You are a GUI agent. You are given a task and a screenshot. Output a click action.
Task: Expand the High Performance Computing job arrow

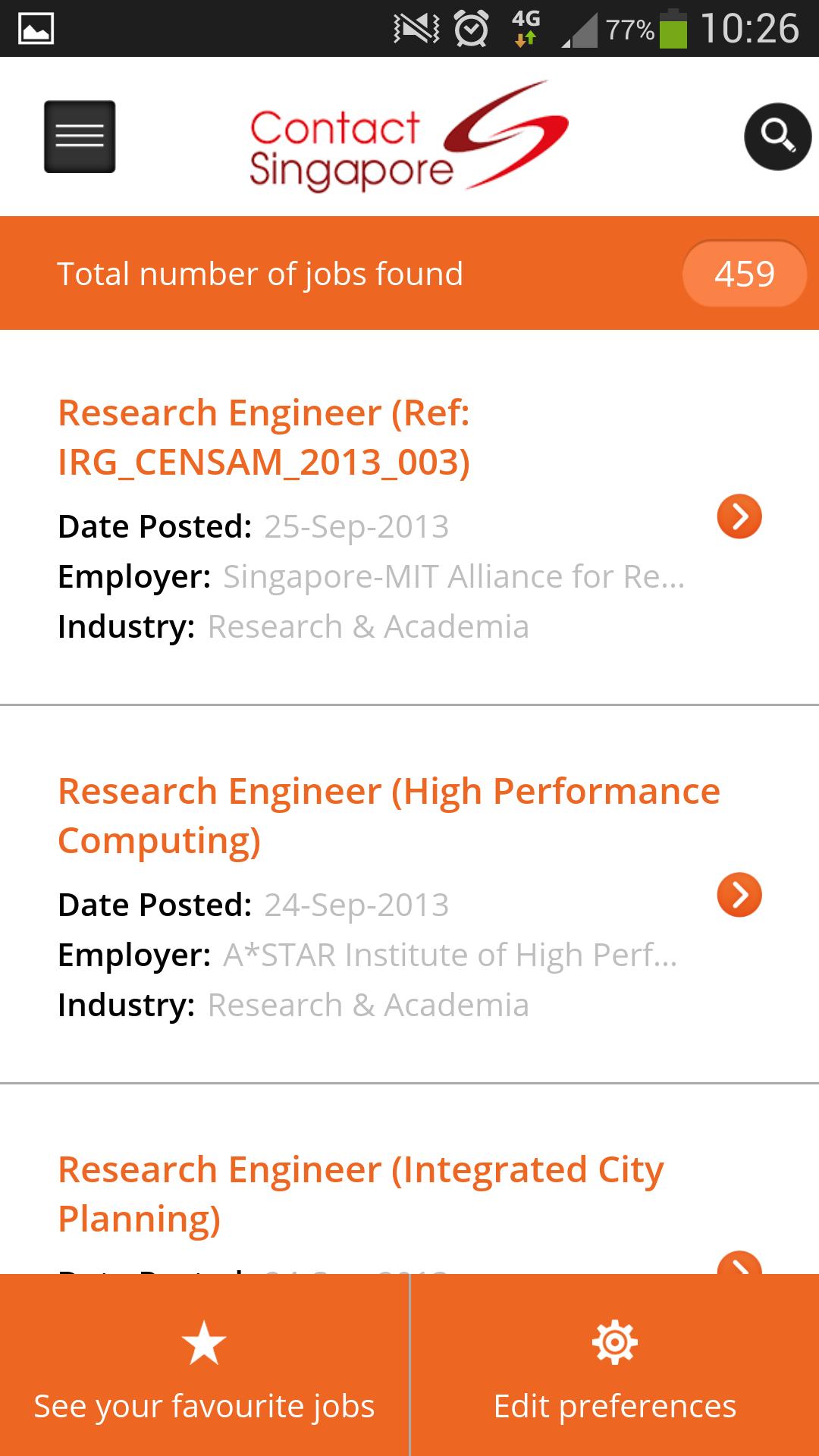pos(739,895)
